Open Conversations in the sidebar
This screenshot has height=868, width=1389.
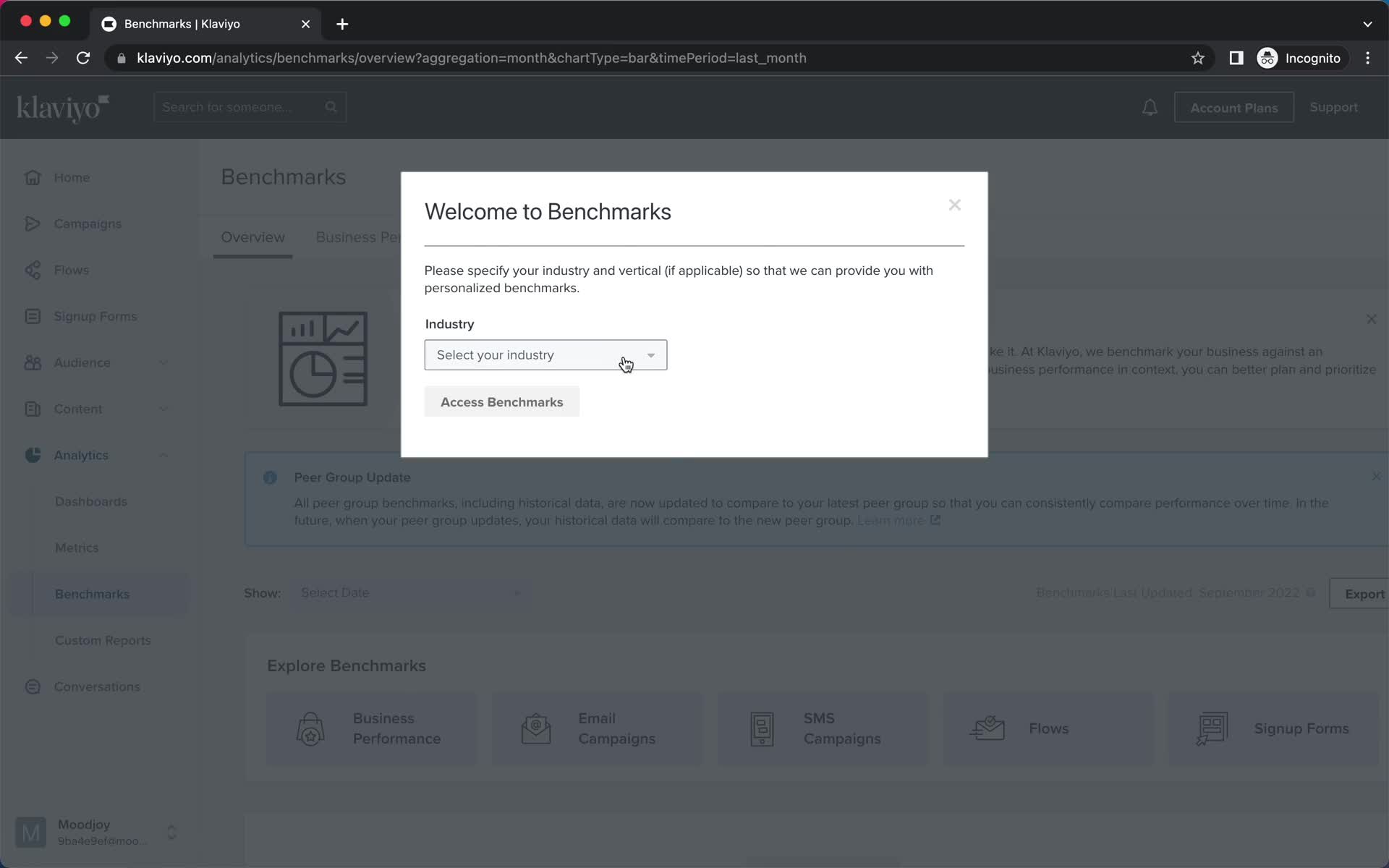pos(97,687)
